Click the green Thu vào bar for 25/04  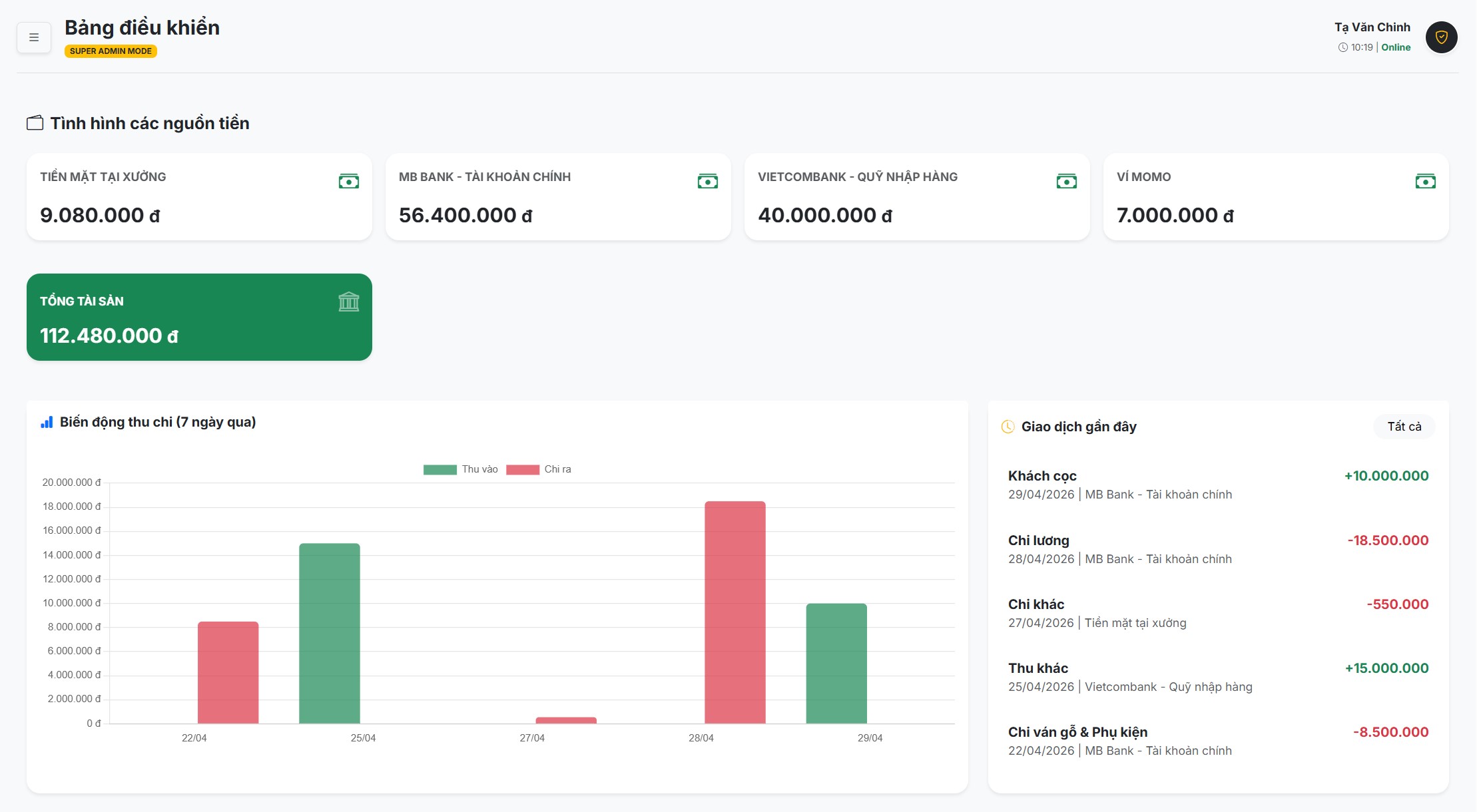point(330,634)
